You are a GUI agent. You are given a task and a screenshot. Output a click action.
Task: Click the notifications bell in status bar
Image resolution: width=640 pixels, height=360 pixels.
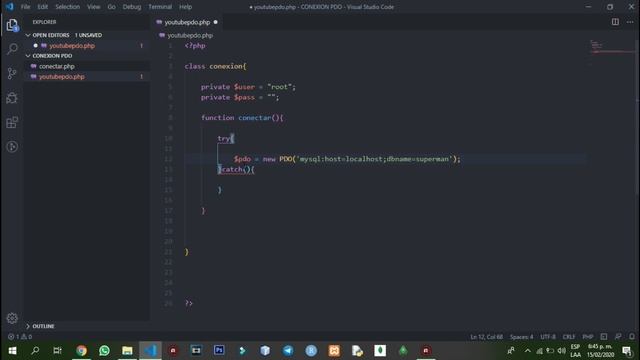(x=632, y=337)
